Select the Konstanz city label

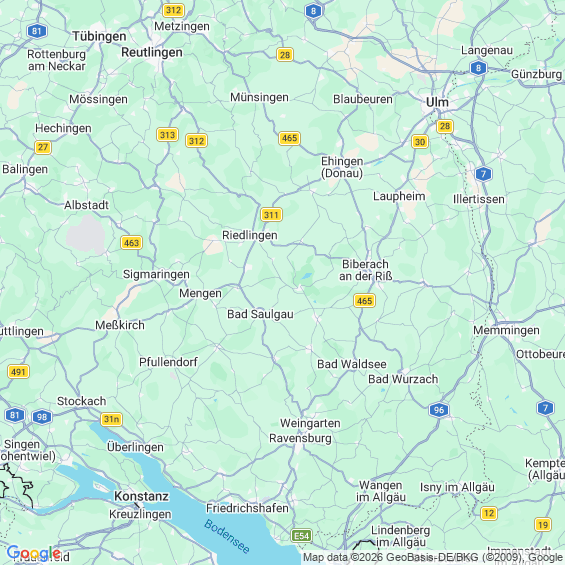tap(141, 496)
